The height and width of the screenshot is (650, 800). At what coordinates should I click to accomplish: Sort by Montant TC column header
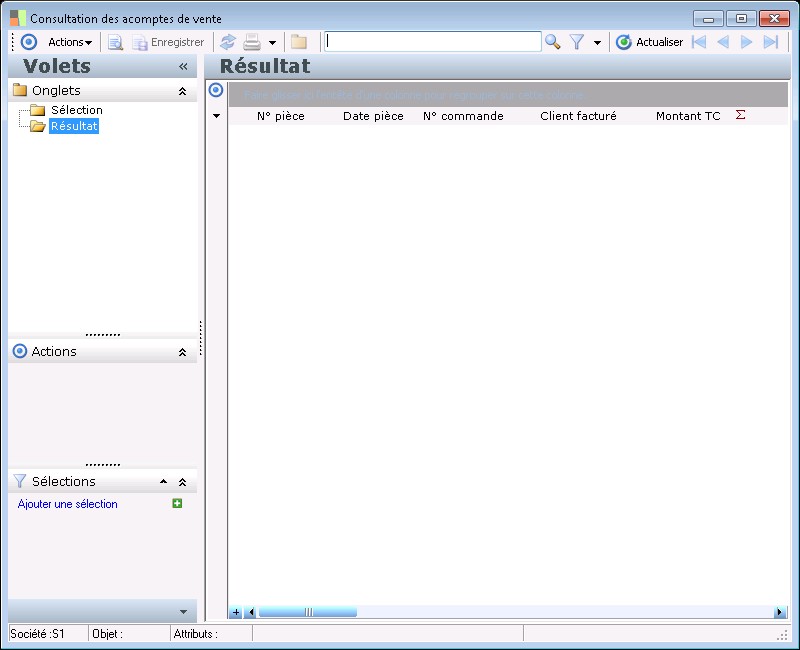click(x=688, y=116)
